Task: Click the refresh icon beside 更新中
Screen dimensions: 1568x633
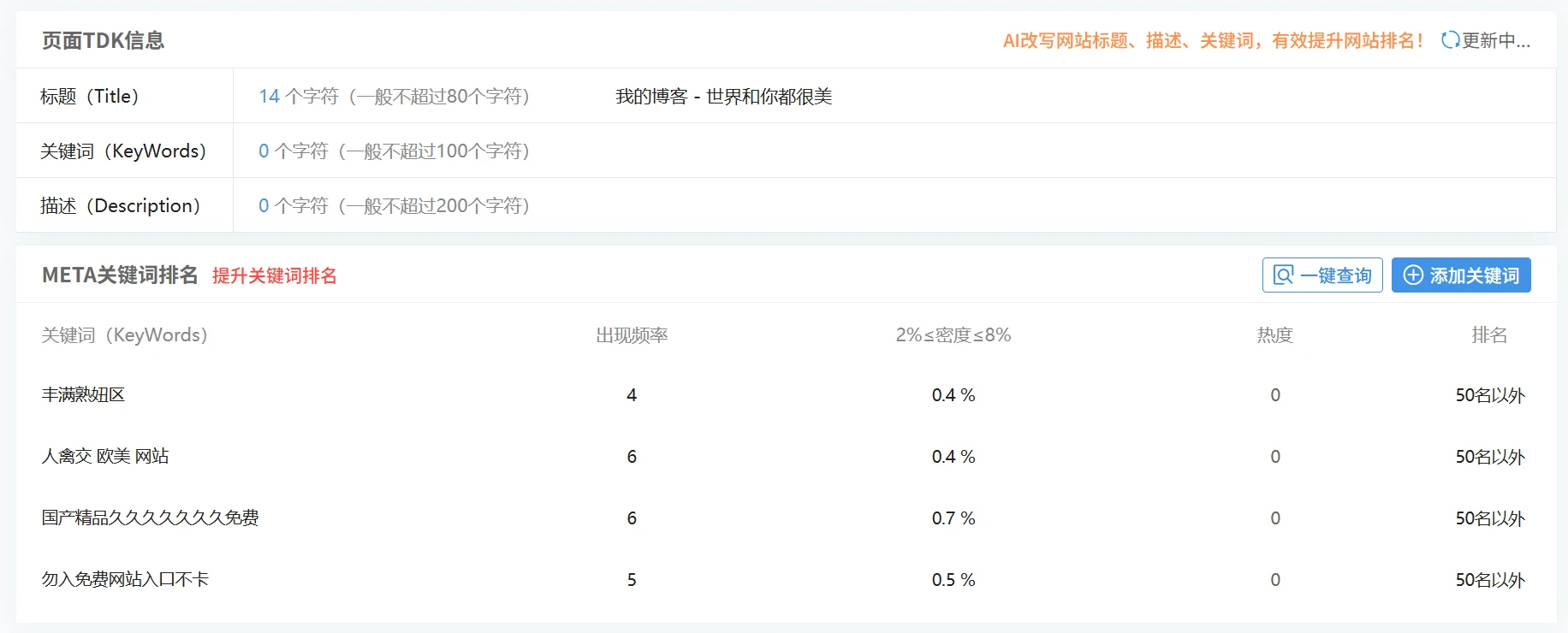Action: (x=1450, y=40)
